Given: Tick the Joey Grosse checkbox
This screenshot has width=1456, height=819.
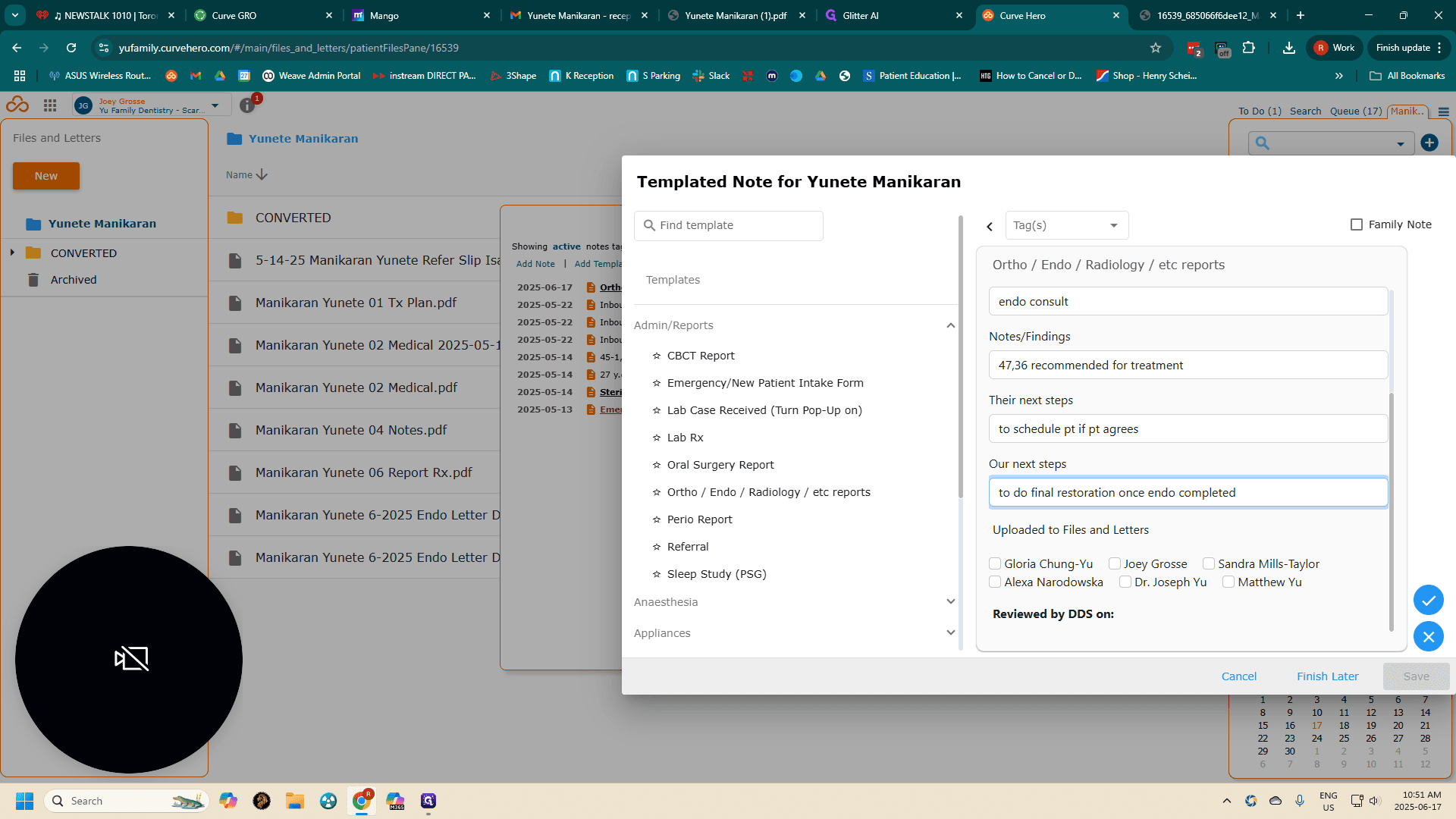Looking at the screenshot, I should [1115, 563].
